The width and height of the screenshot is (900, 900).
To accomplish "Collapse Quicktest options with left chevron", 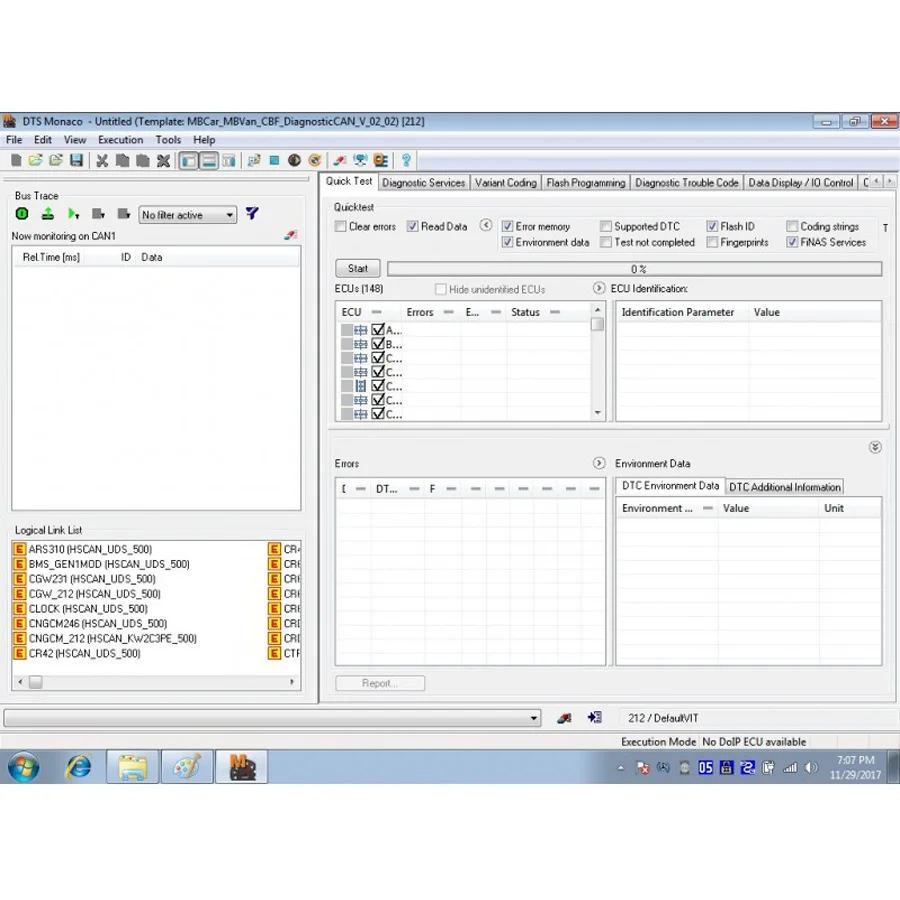I will 486,226.
